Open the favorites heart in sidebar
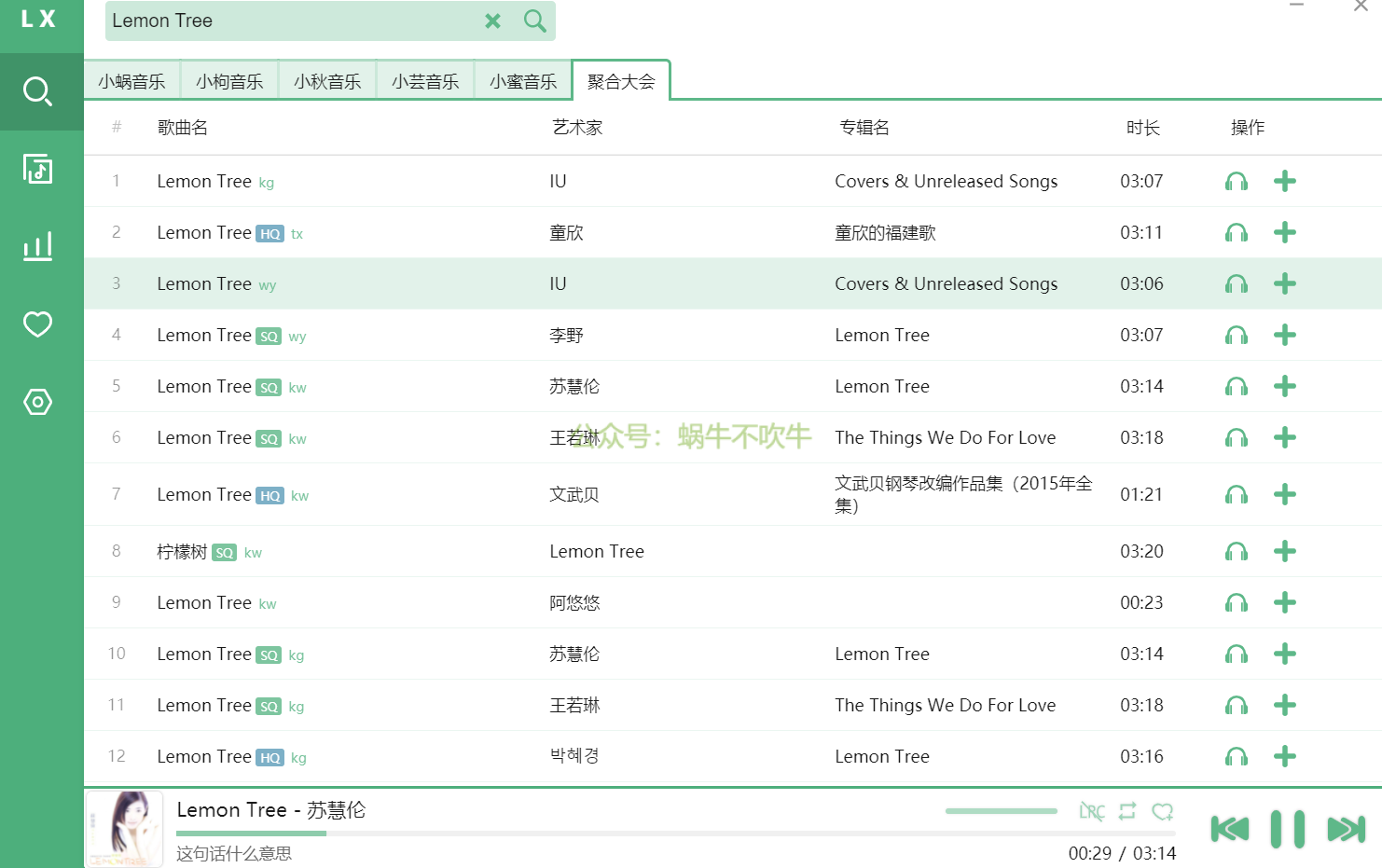The height and width of the screenshot is (868, 1382). [38, 324]
